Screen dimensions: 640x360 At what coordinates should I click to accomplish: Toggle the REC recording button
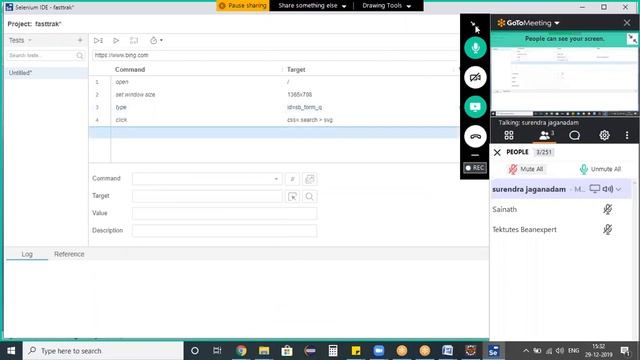475,168
